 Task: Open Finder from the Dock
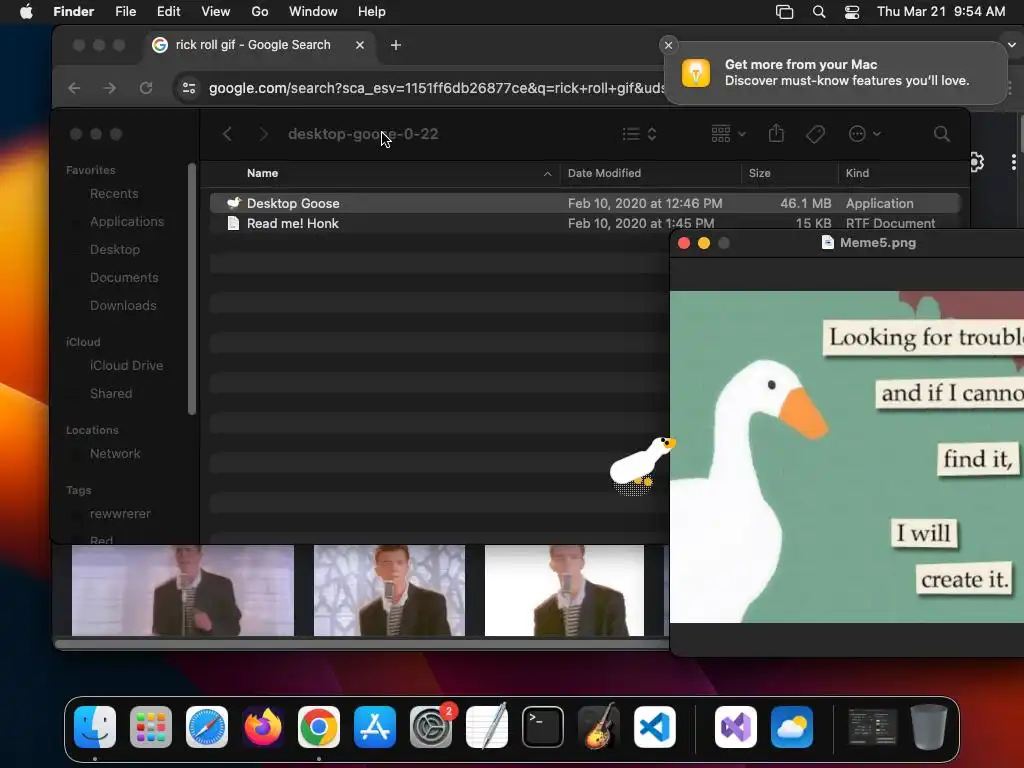pos(95,727)
